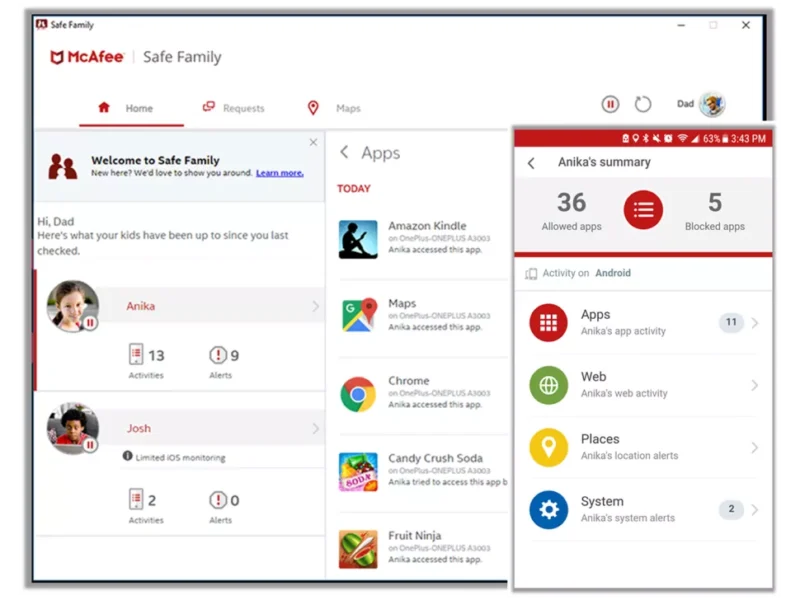Dismiss the Welcome to Safe Family banner
800x600 pixels.
(313, 143)
